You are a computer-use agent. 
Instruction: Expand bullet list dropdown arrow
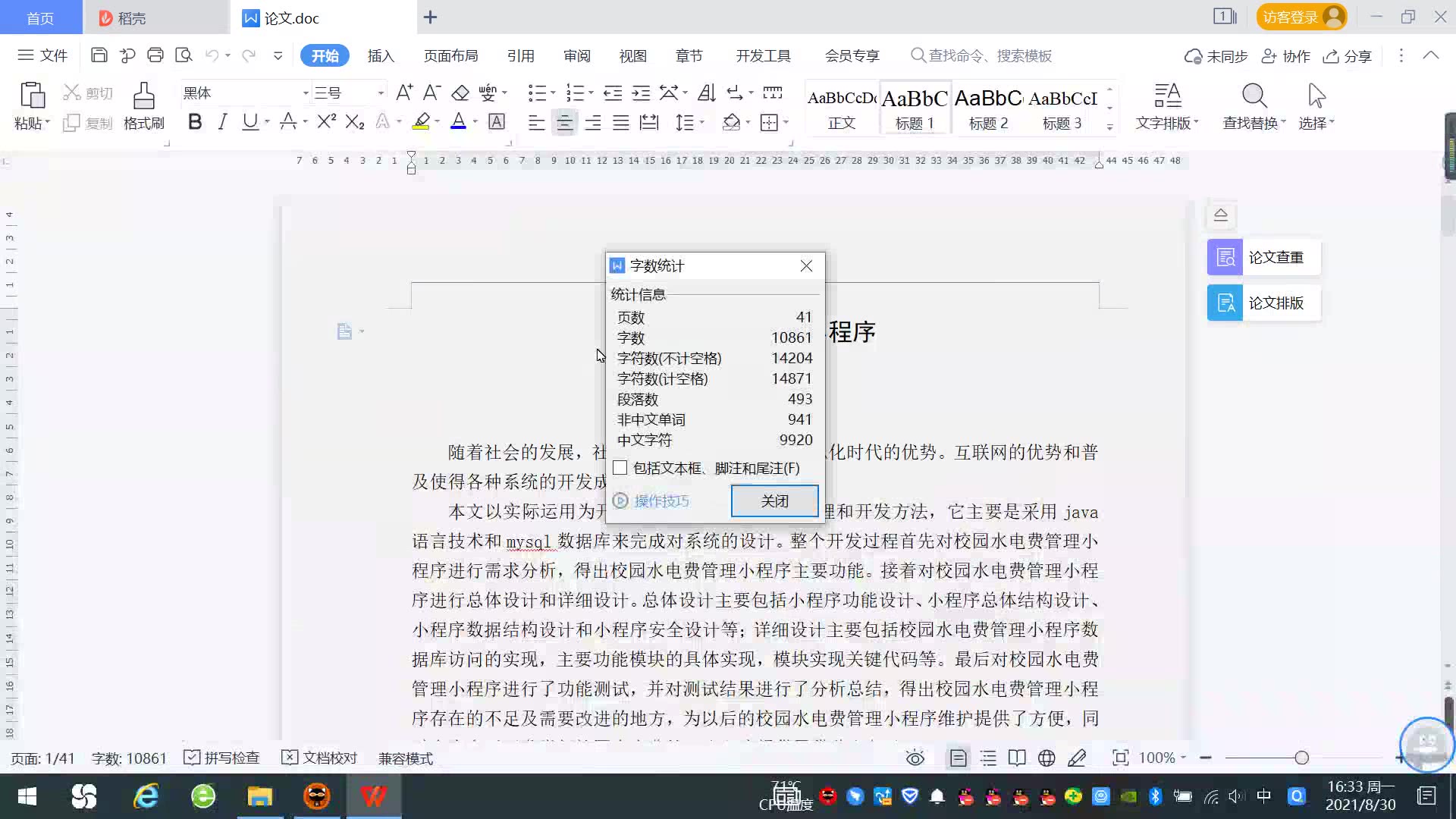point(553,93)
